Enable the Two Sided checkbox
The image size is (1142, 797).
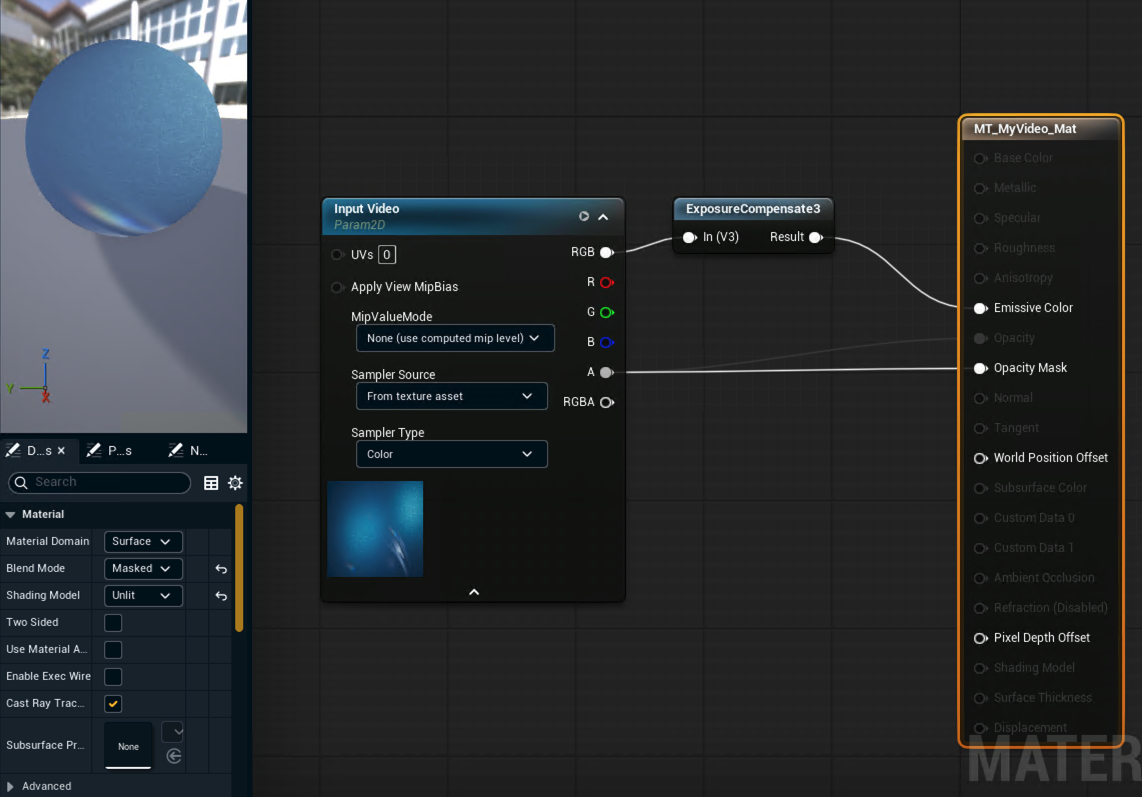[113, 623]
